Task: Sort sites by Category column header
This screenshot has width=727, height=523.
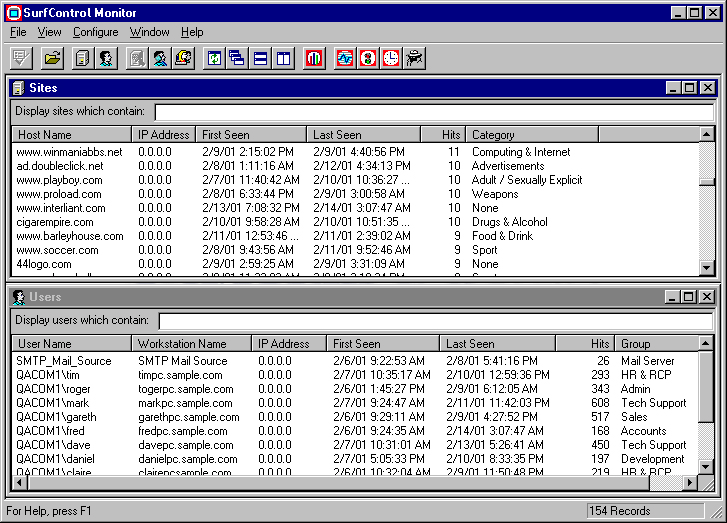Action: 532,134
